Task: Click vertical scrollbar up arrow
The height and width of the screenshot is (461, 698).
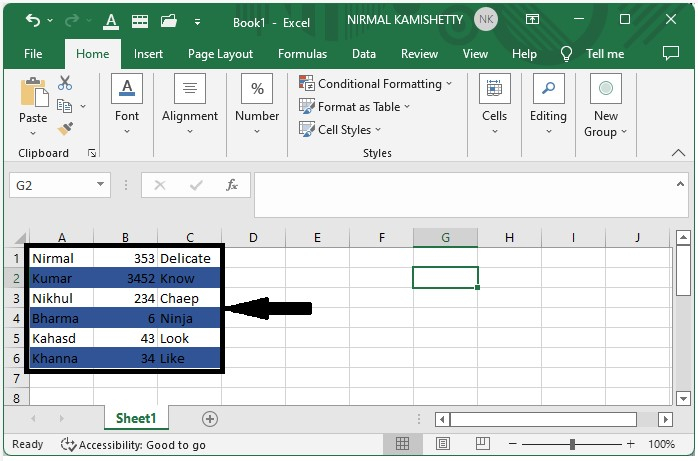Action: coord(683,238)
